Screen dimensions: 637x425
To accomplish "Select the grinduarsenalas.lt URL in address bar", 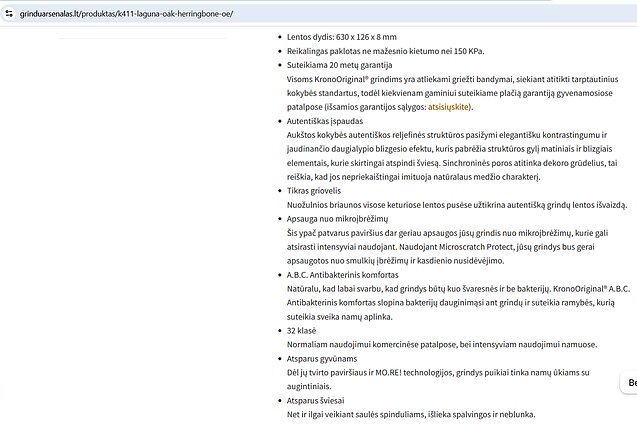I will click(126, 14).
